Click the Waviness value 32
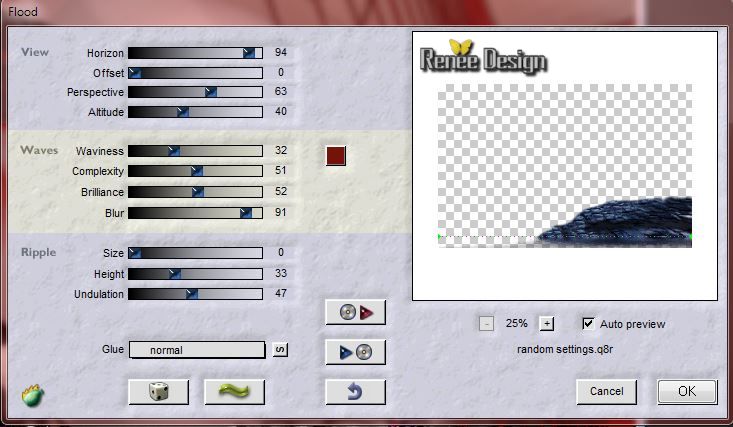Image resolution: width=733 pixels, height=427 pixels. pos(280,150)
